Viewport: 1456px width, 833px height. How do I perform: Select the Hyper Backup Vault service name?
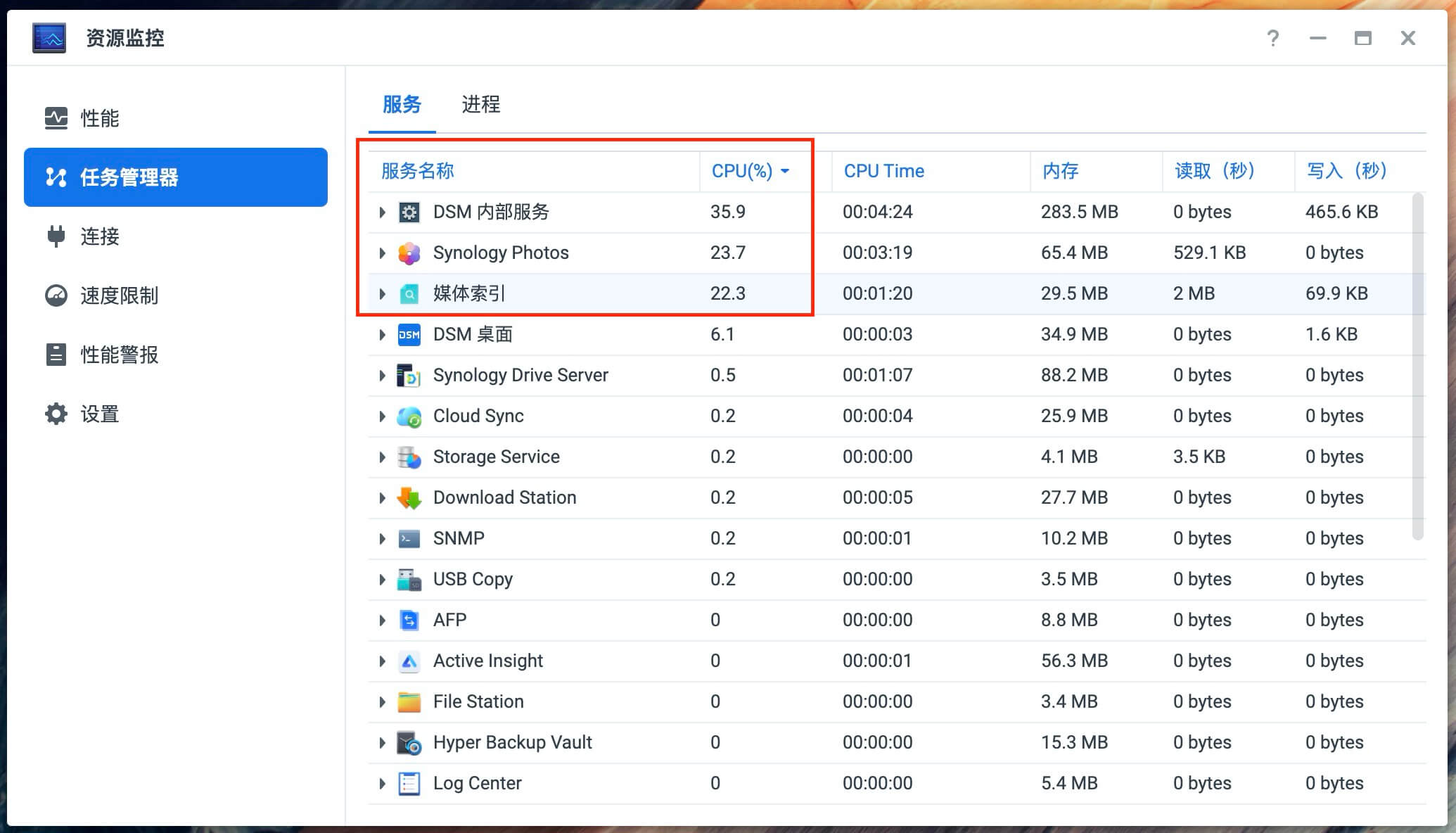click(x=513, y=742)
